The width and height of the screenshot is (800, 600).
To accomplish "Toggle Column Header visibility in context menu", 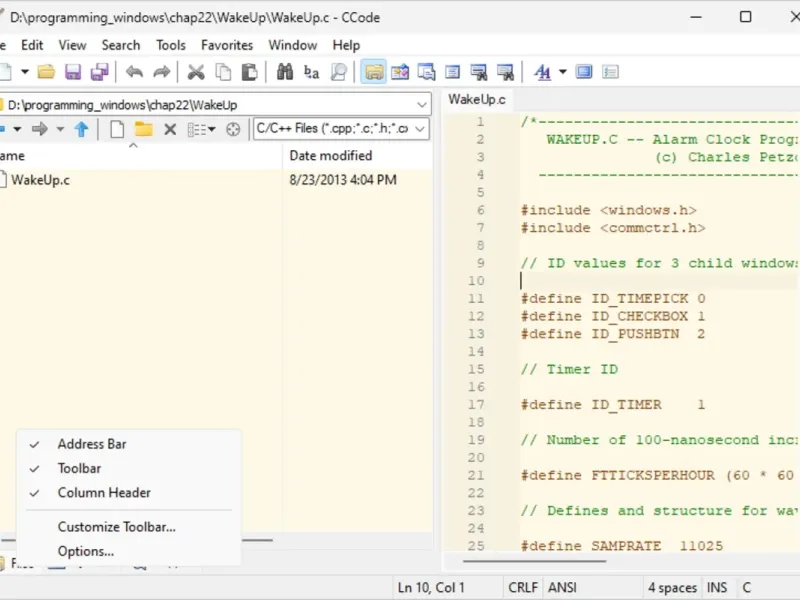I will point(104,492).
